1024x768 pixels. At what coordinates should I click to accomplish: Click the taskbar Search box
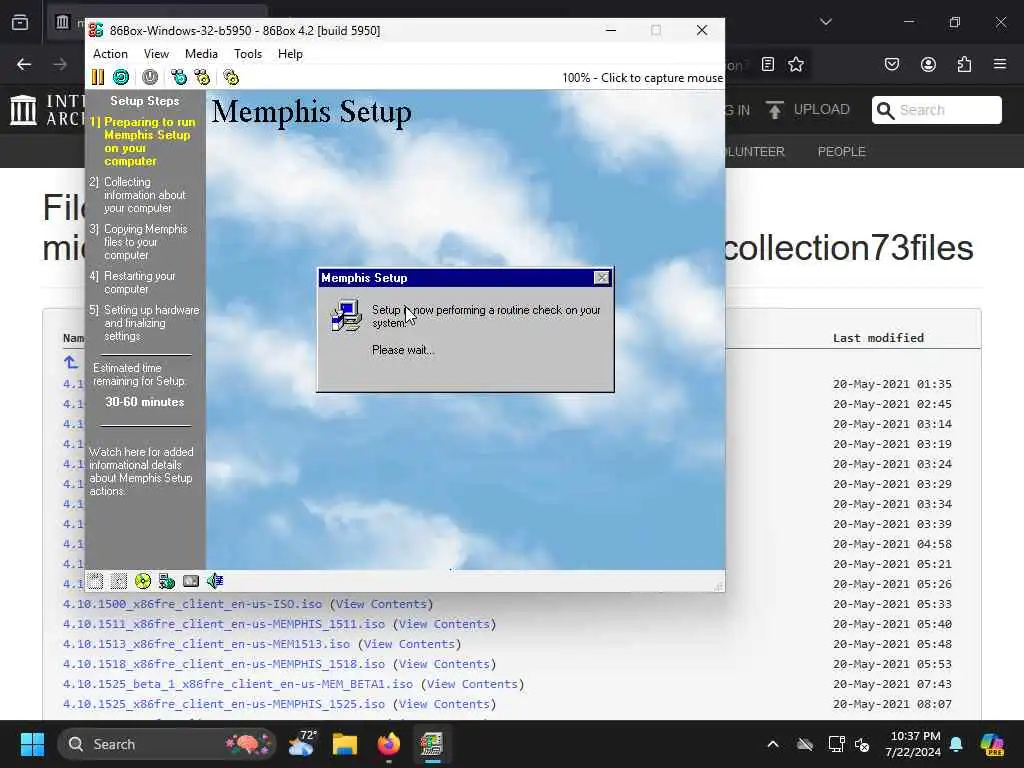click(167, 744)
